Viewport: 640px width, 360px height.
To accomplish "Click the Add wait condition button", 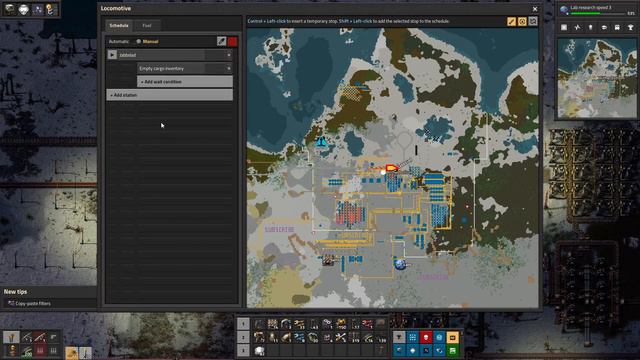I will [185, 82].
